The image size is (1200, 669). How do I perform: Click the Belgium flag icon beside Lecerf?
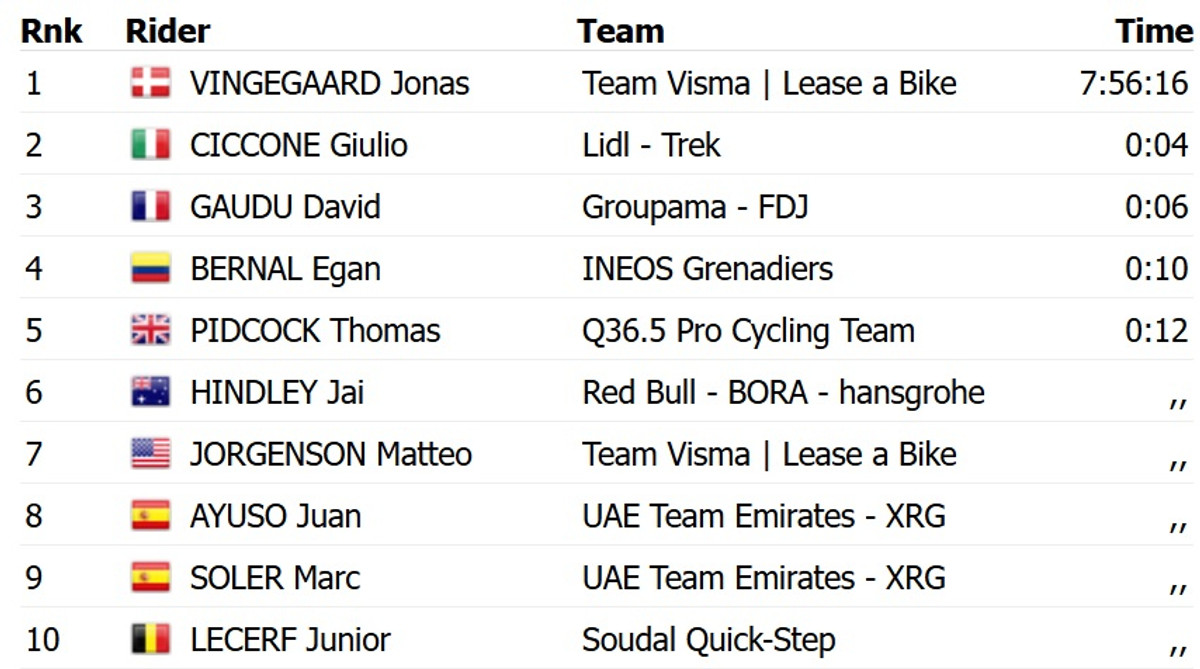150,639
